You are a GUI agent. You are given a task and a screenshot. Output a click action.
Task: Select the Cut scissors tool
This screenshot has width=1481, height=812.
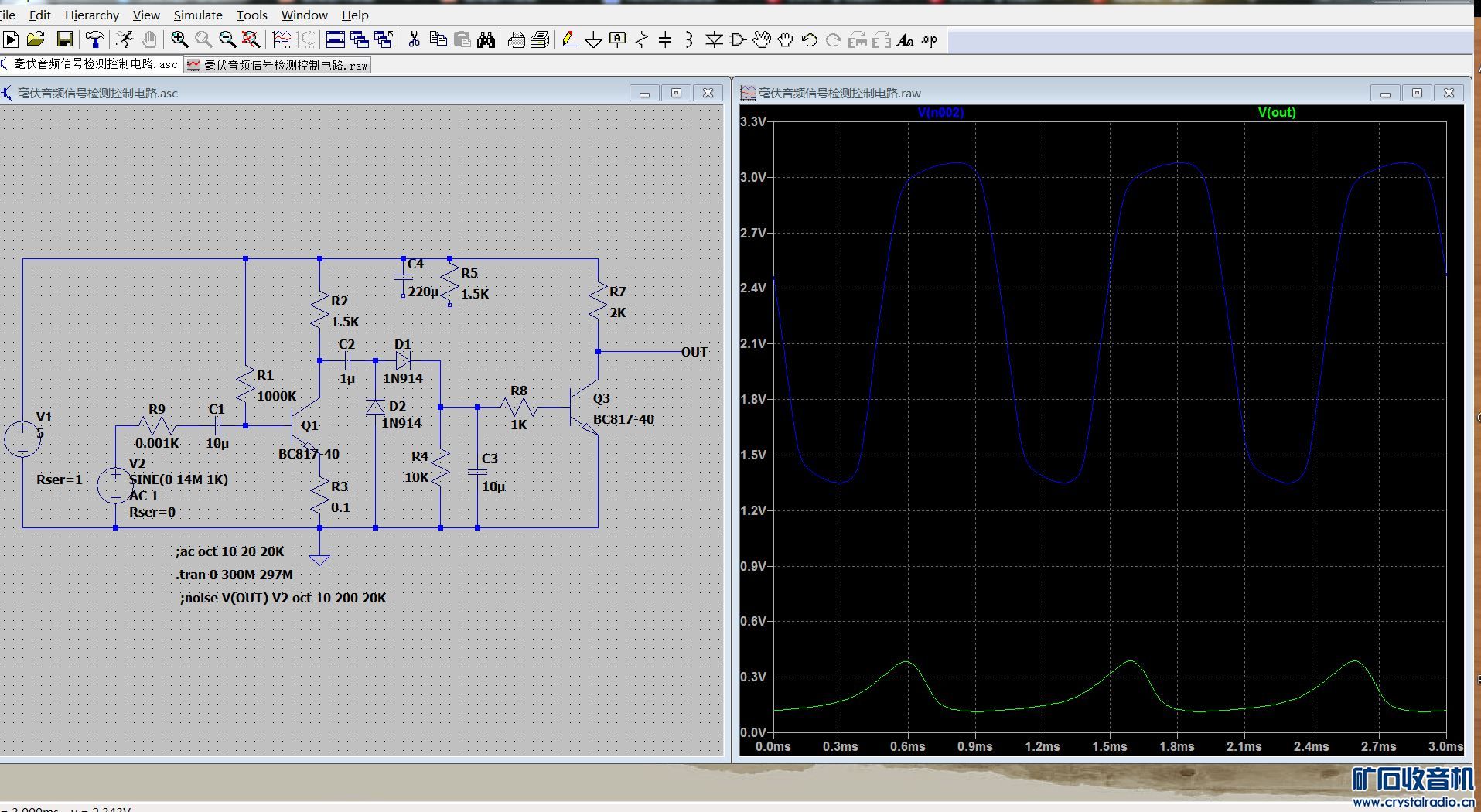pos(414,39)
